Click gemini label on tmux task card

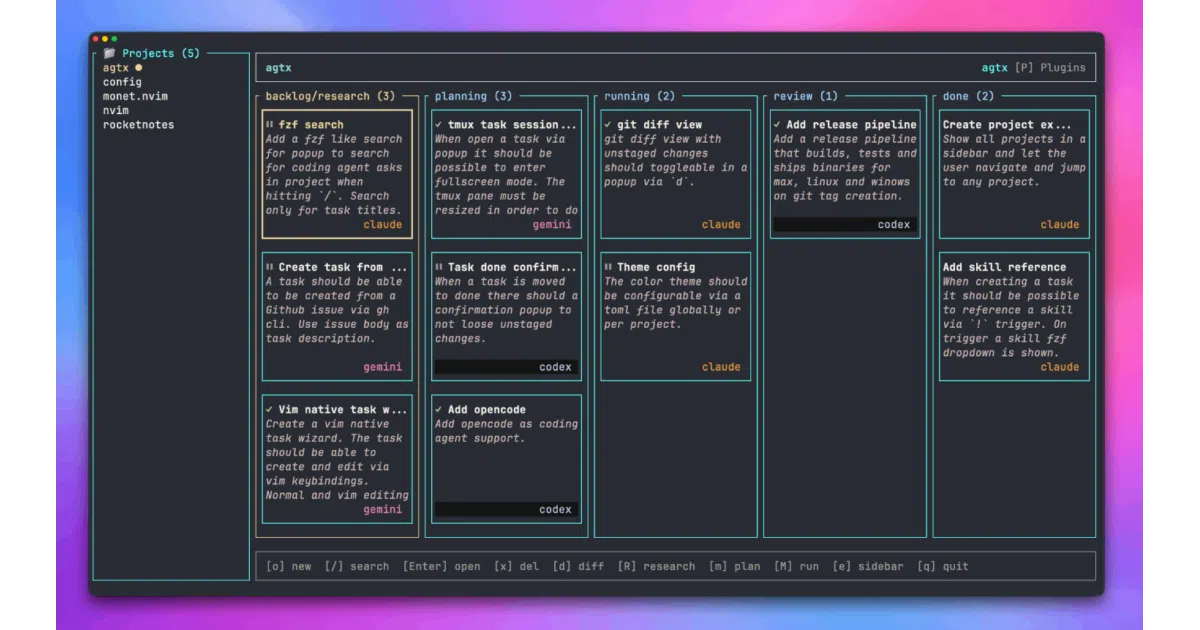point(552,225)
